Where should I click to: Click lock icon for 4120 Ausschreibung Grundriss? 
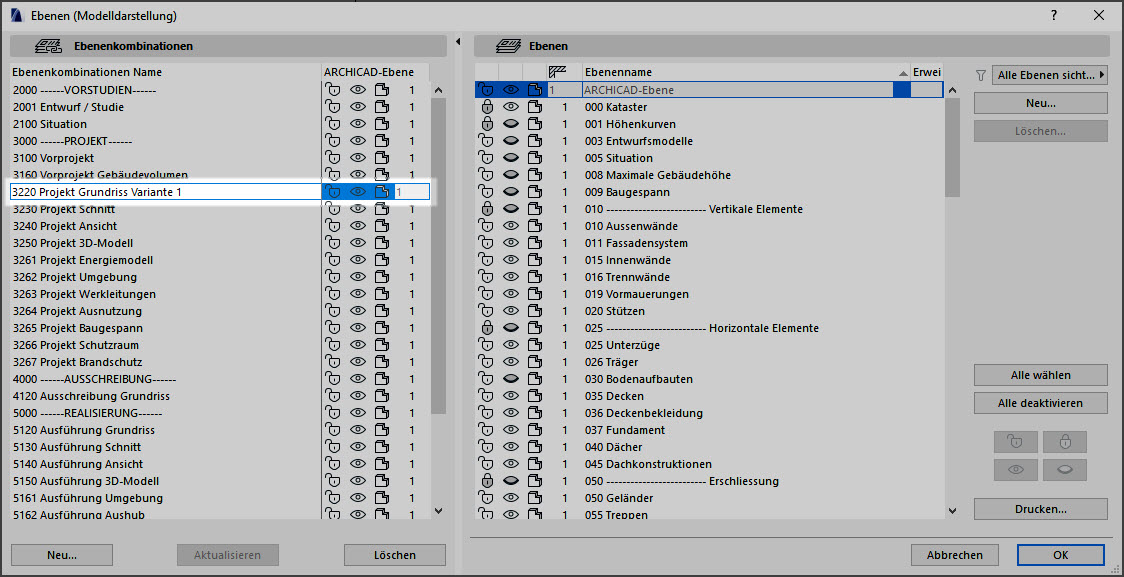pos(333,396)
